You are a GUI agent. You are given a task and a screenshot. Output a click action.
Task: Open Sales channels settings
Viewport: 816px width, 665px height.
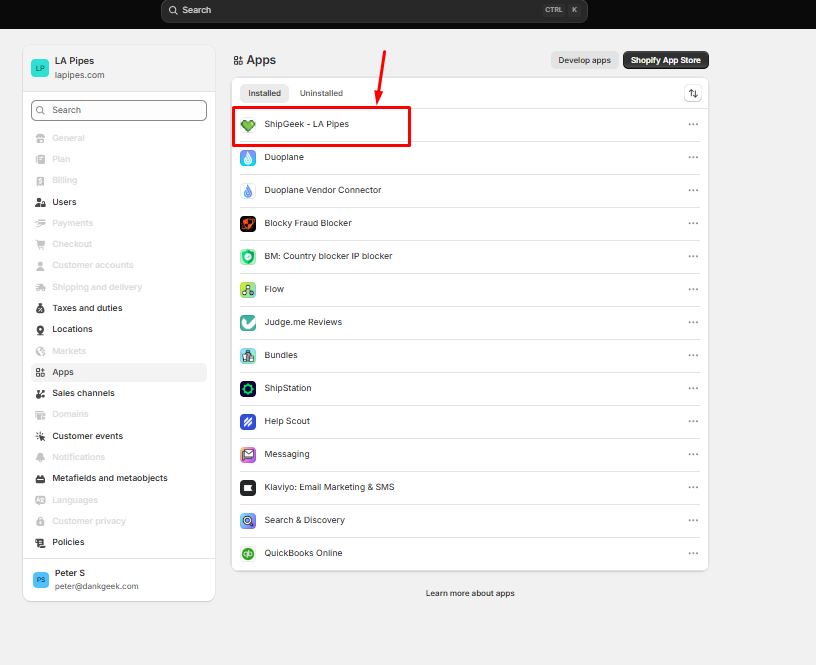119,393
